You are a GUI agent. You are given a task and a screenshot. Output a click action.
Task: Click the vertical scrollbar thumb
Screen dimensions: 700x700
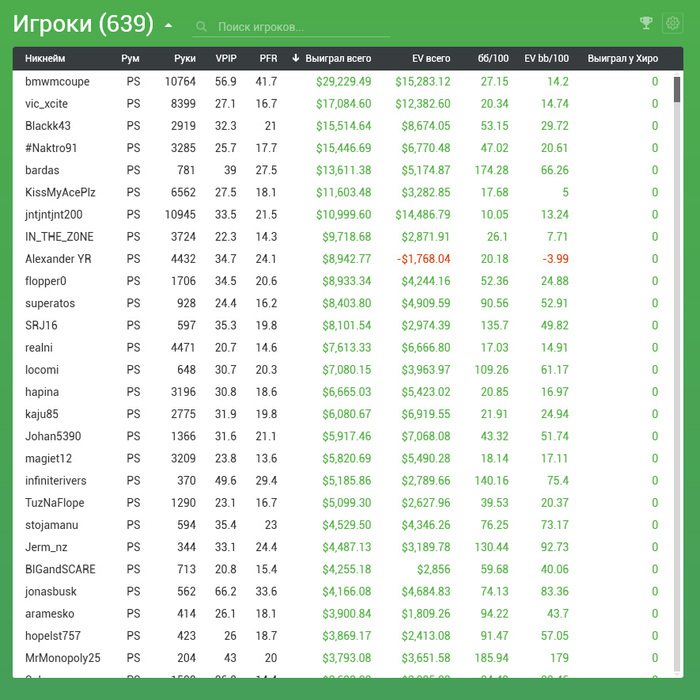pyautogui.click(x=677, y=89)
